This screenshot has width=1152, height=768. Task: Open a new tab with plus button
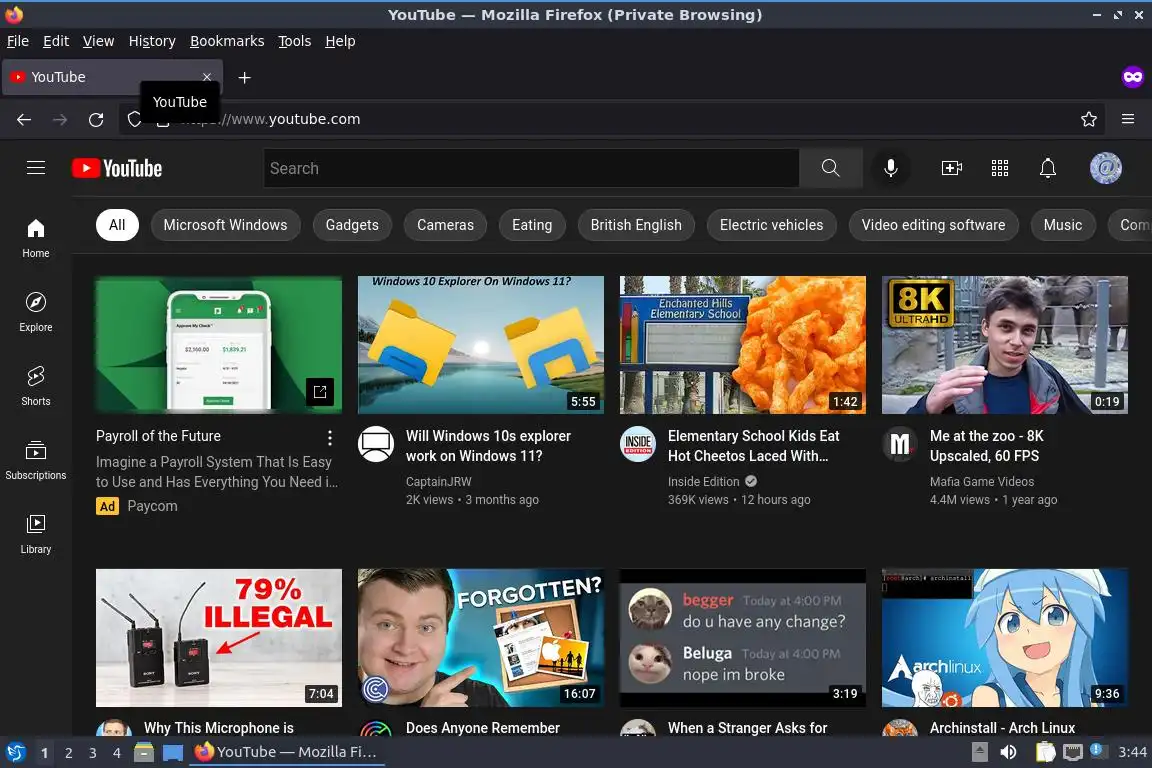[x=245, y=77]
